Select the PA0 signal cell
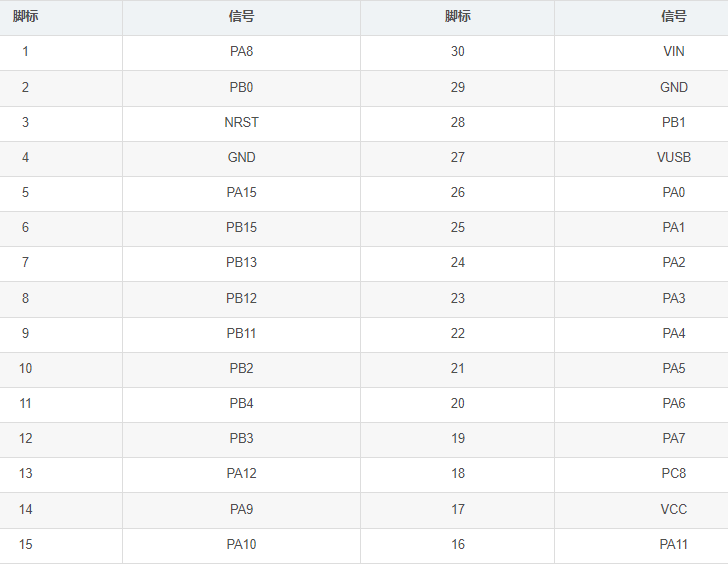Screen dimensions: 728x565 coord(673,192)
